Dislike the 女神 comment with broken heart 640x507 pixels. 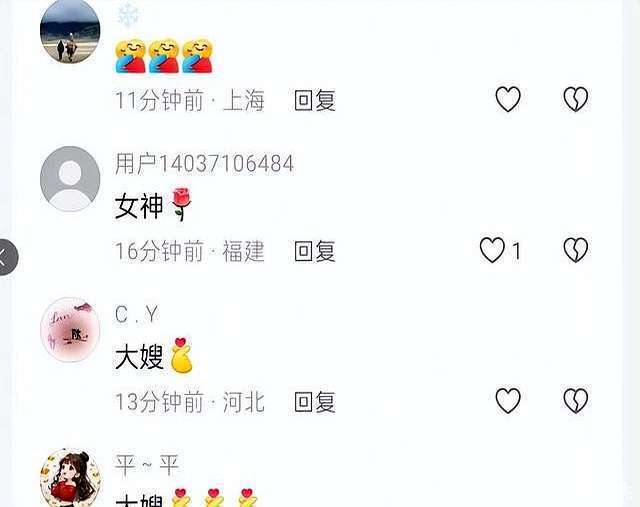(x=576, y=250)
